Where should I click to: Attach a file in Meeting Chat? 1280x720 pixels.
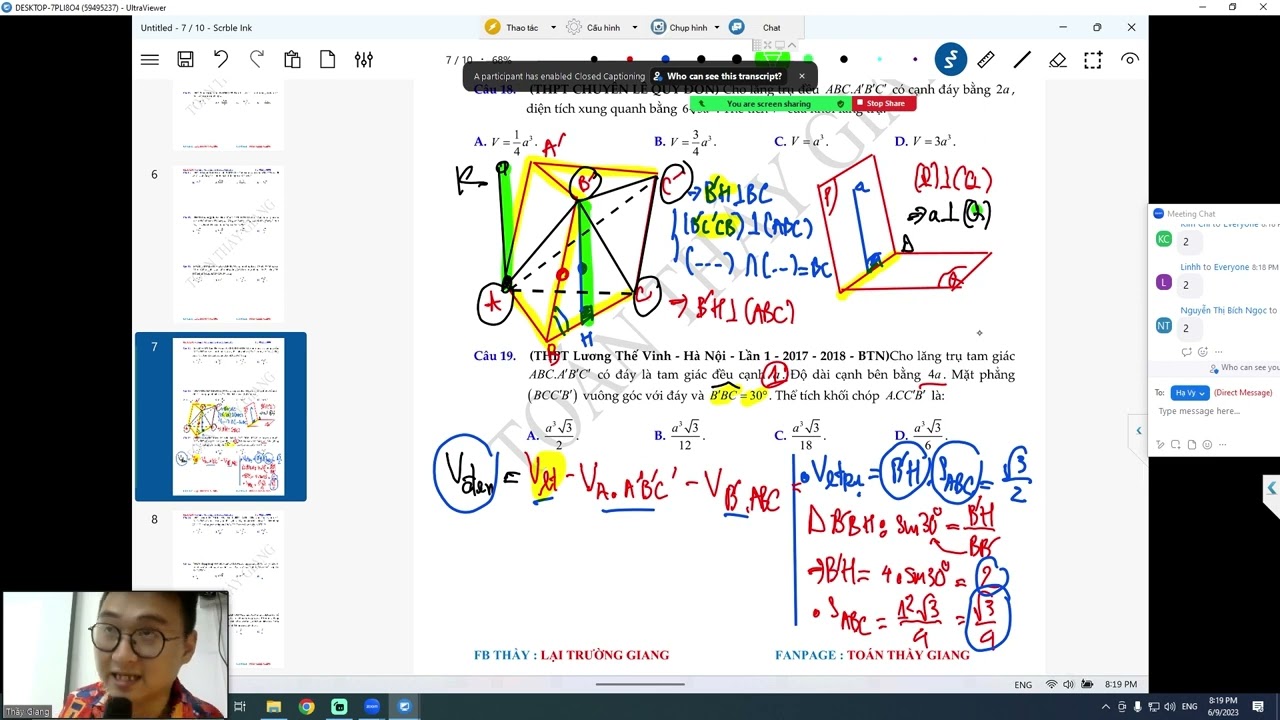[x=1192, y=444]
